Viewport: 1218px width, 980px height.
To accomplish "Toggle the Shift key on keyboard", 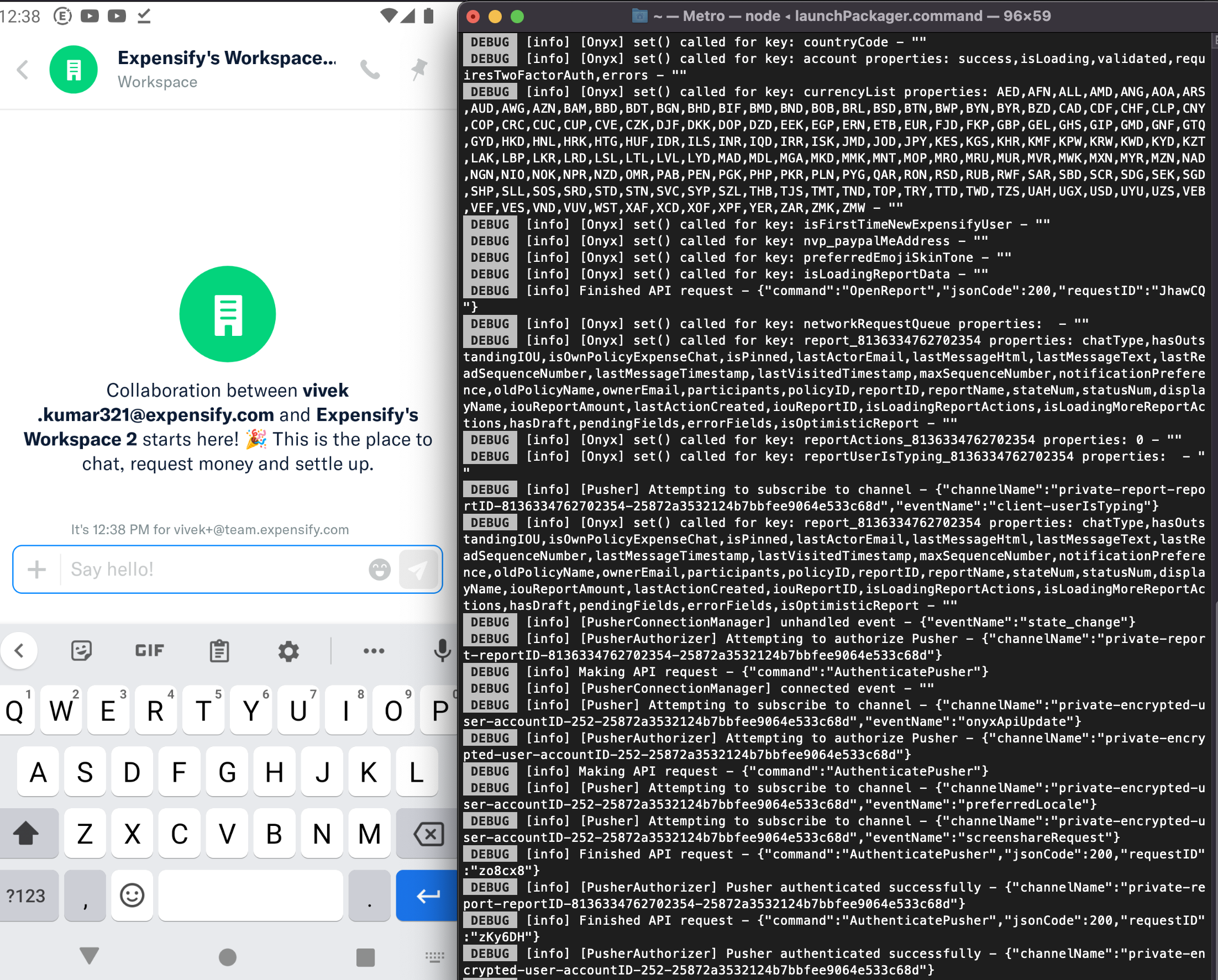I will pyautogui.click(x=26, y=834).
